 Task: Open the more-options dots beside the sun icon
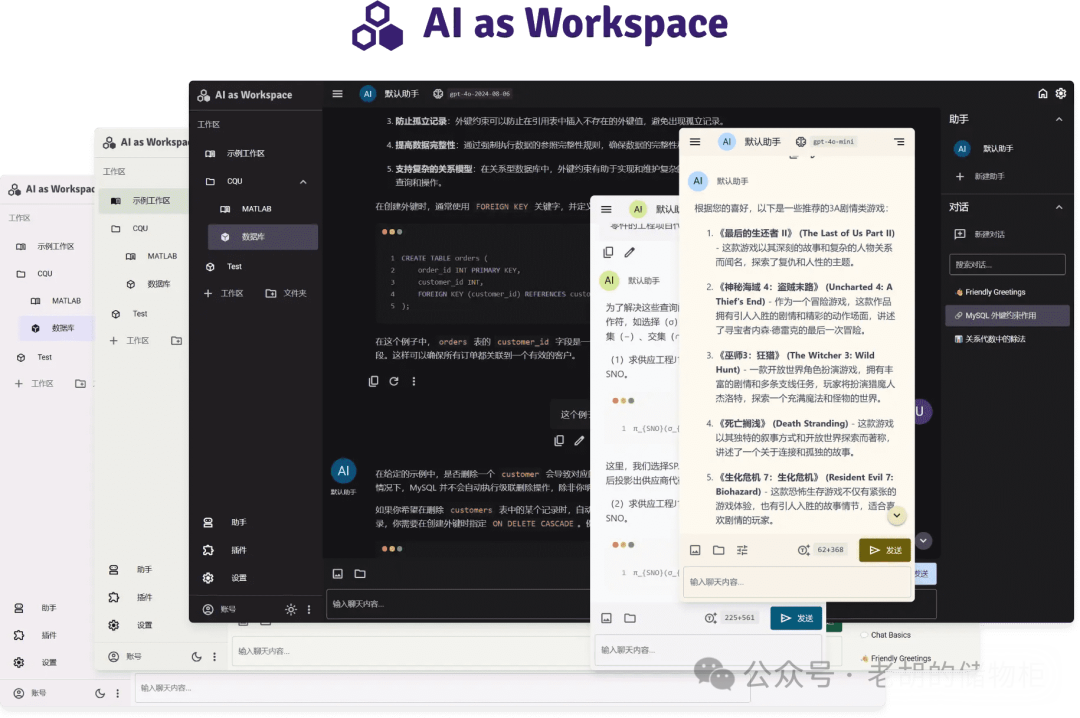(x=309, y=610)
